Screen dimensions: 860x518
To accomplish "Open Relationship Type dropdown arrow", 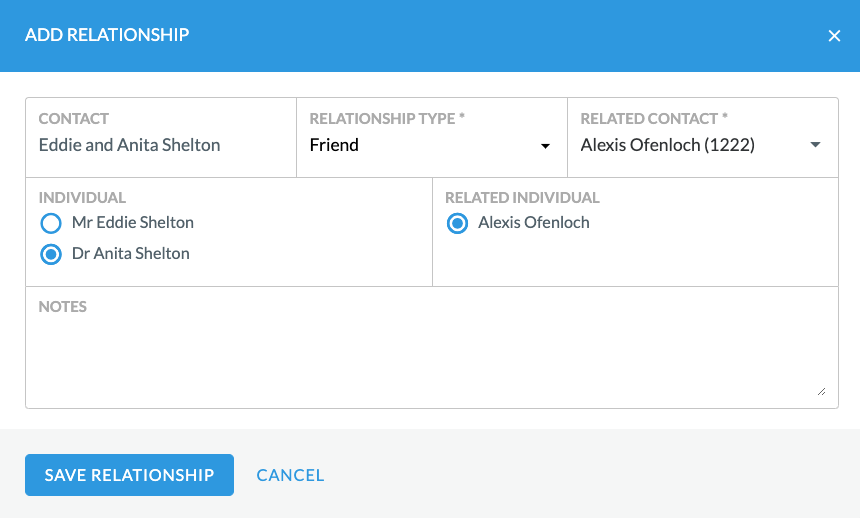I will tap(545, 146).
